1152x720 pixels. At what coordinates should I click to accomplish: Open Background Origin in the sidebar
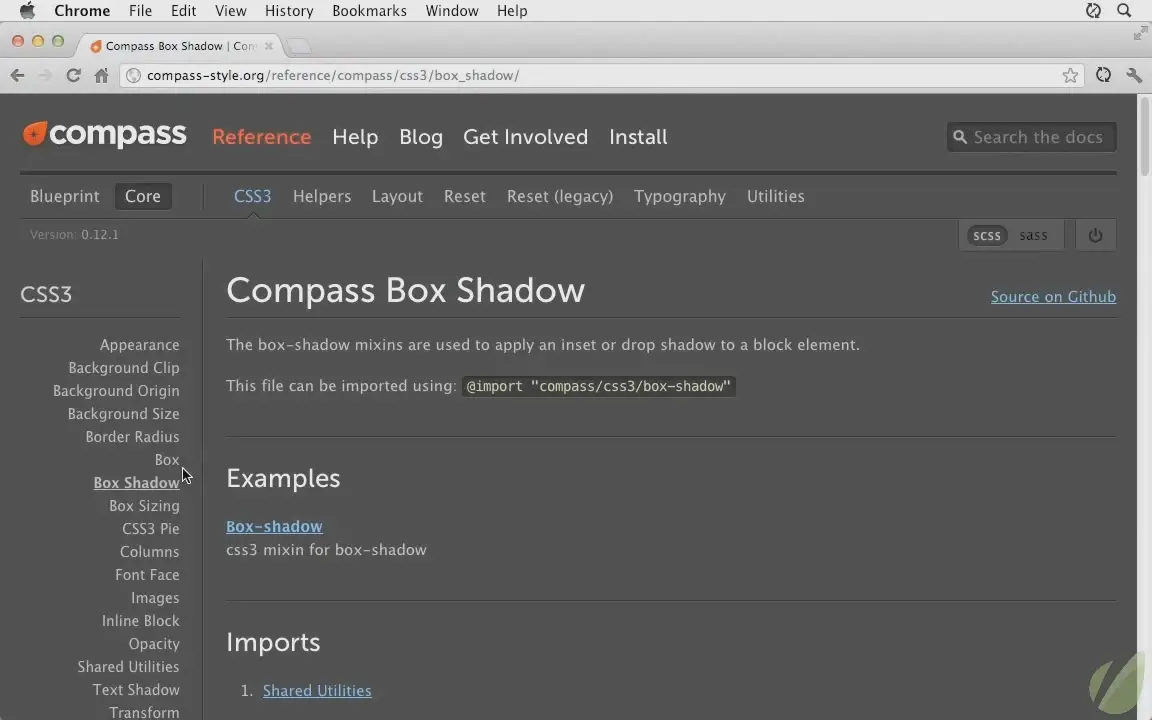[x=116, y=391]
